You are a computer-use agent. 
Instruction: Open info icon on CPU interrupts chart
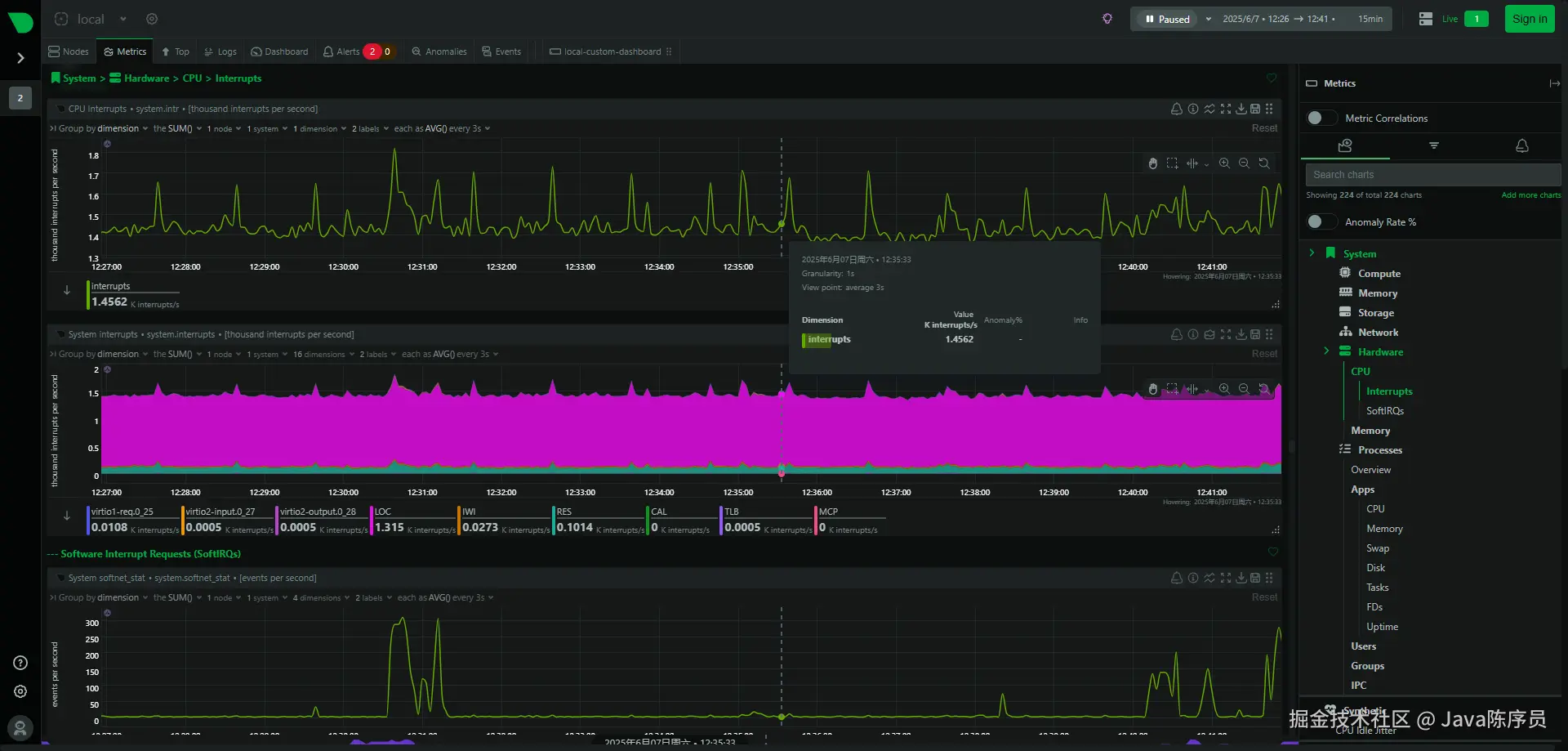(x=1193, y=109)
